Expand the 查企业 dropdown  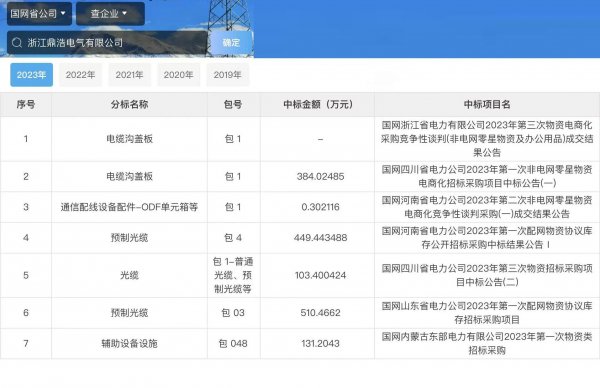click(110, 13)
